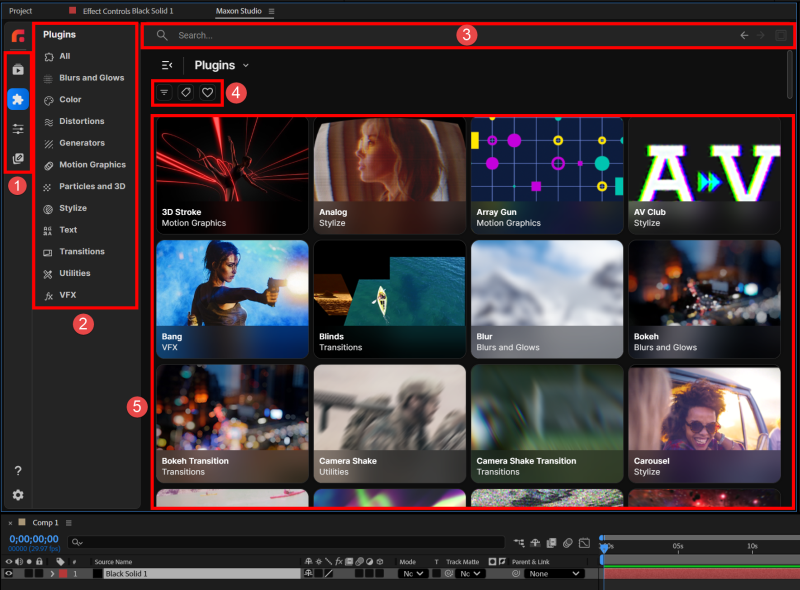The image size is (800, 590).
Task: Switch to Effect Controls Black Solid 1 tab
Action: 127,10
